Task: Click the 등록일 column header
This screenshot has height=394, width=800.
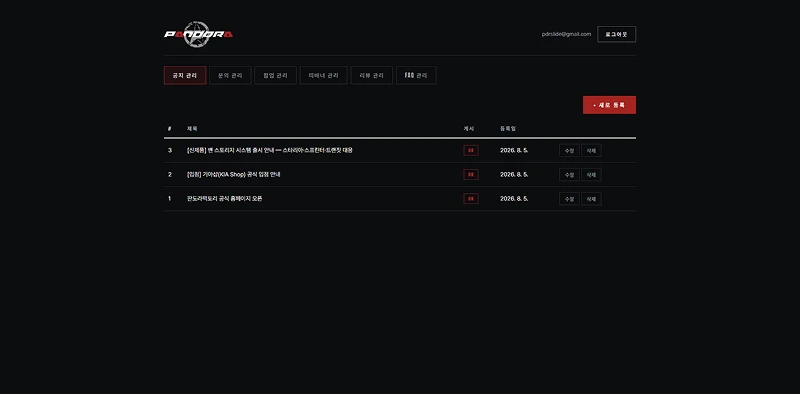Action: pos(508,129)
